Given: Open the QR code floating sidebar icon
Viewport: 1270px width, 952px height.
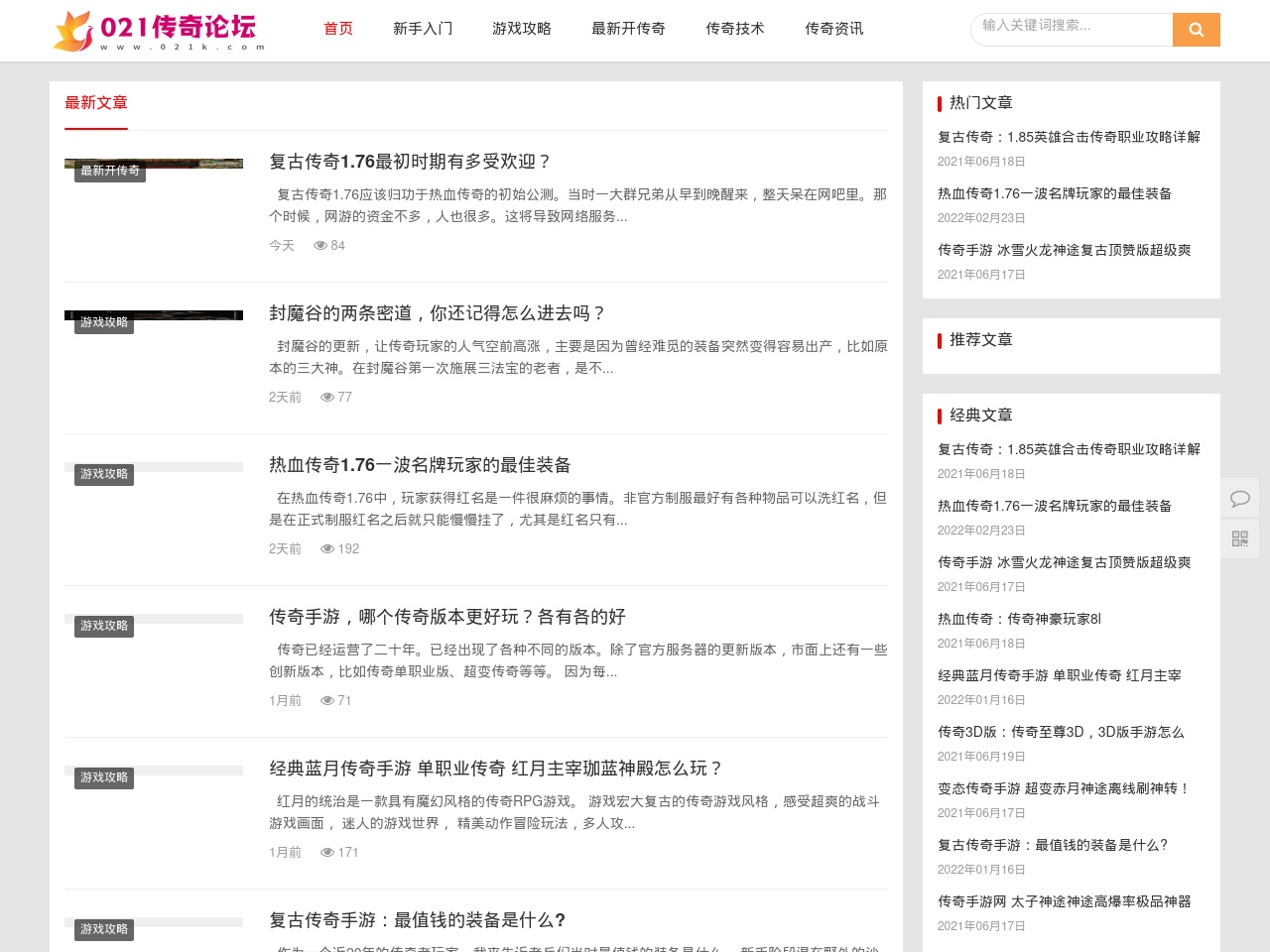Looking at the screenshot, I should click(x=1240, y=538).
